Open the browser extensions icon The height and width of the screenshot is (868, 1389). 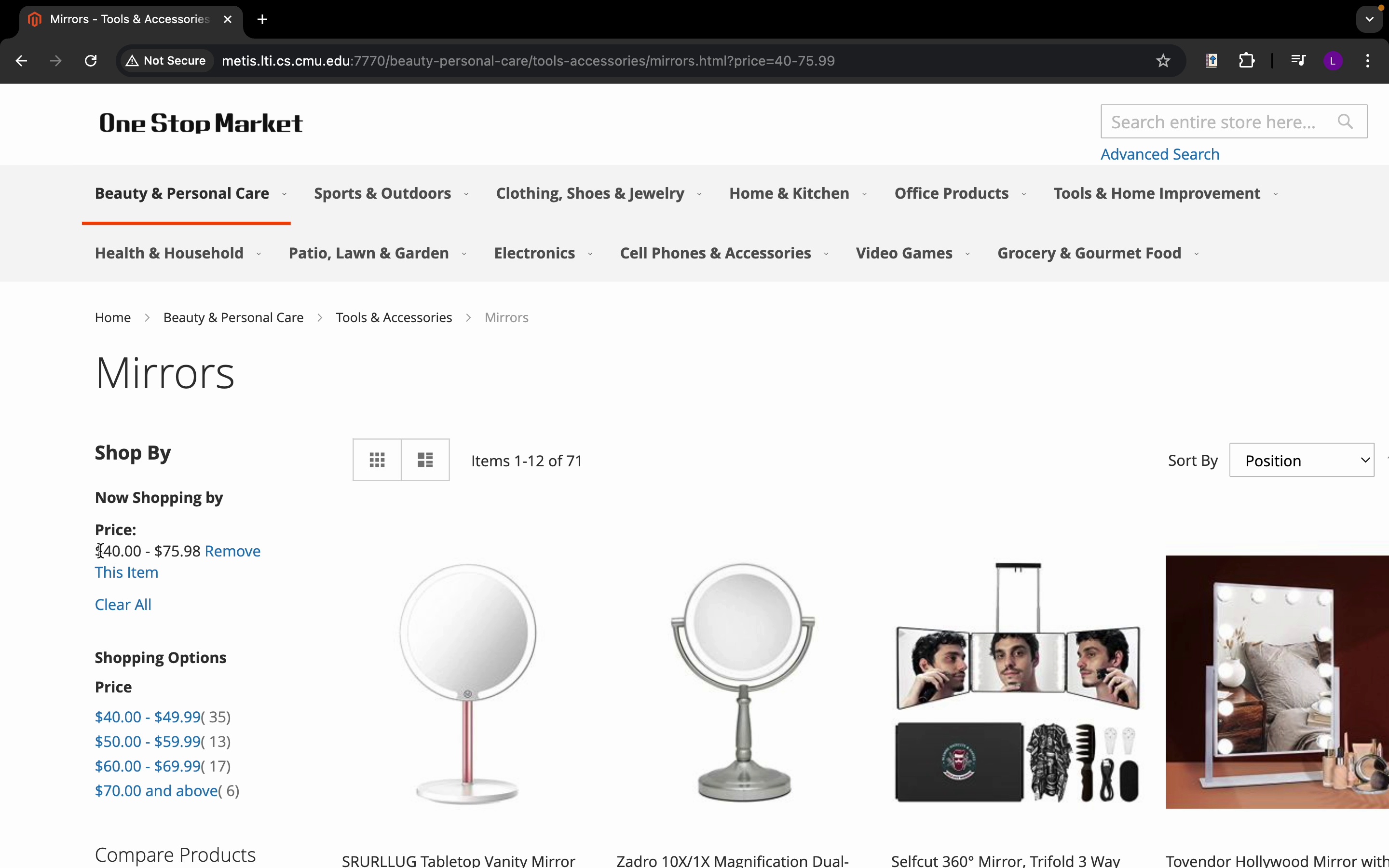(x=1247, y=61)
